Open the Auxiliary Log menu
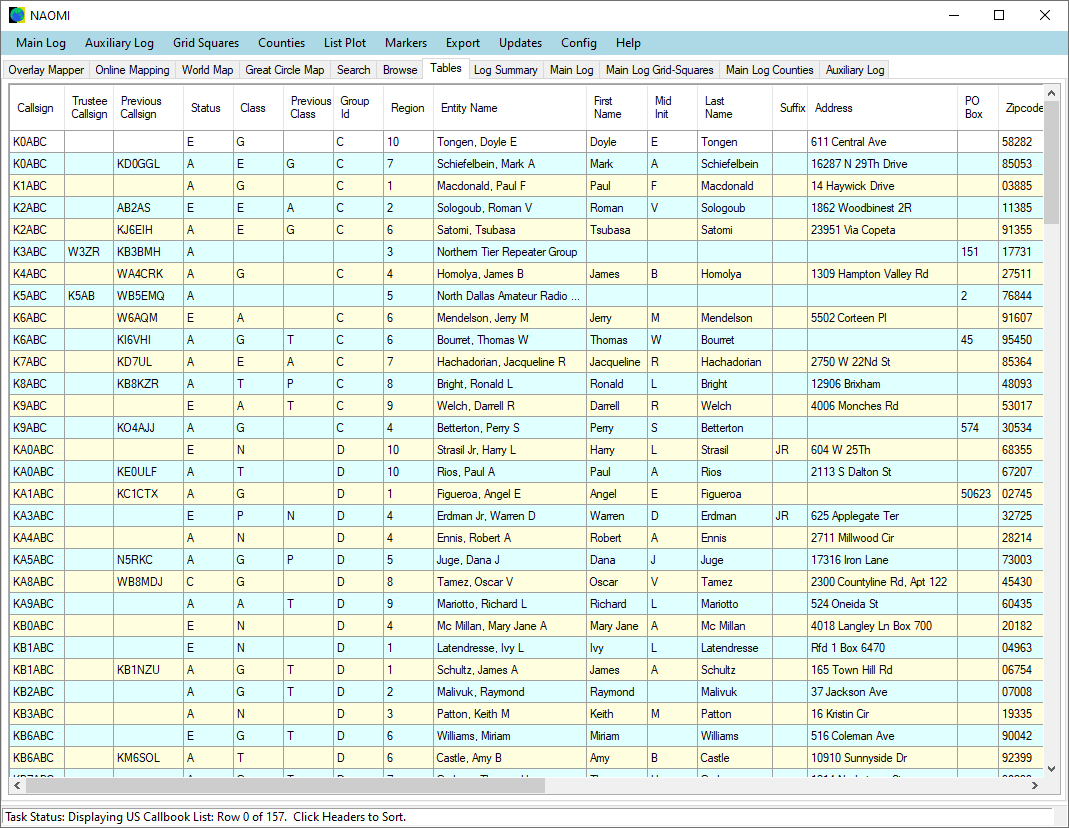The width and height of the screenshot is (1069, 828). coord(119,43)
